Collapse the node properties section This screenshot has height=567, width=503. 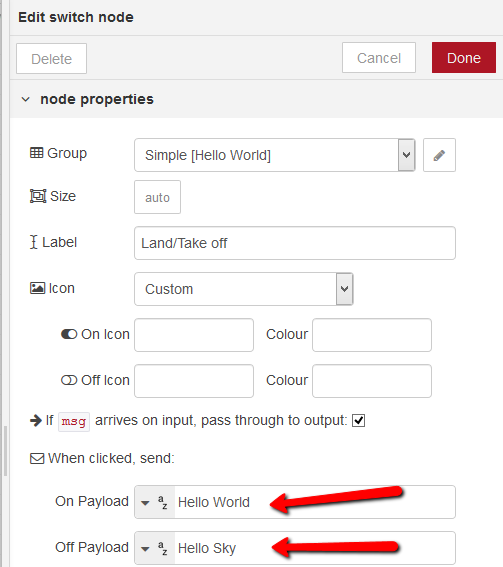pyautogui.click(x=26, y=99)
